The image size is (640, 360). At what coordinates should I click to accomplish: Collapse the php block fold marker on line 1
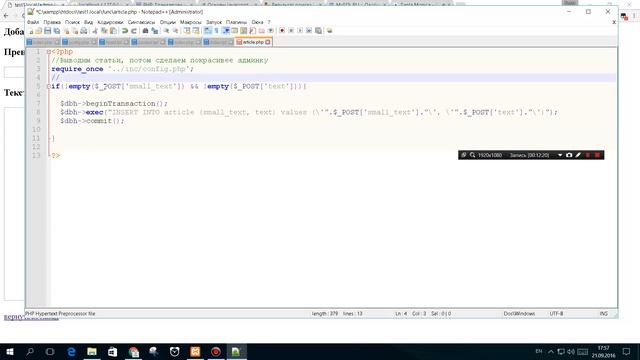[x=49, y=52]
